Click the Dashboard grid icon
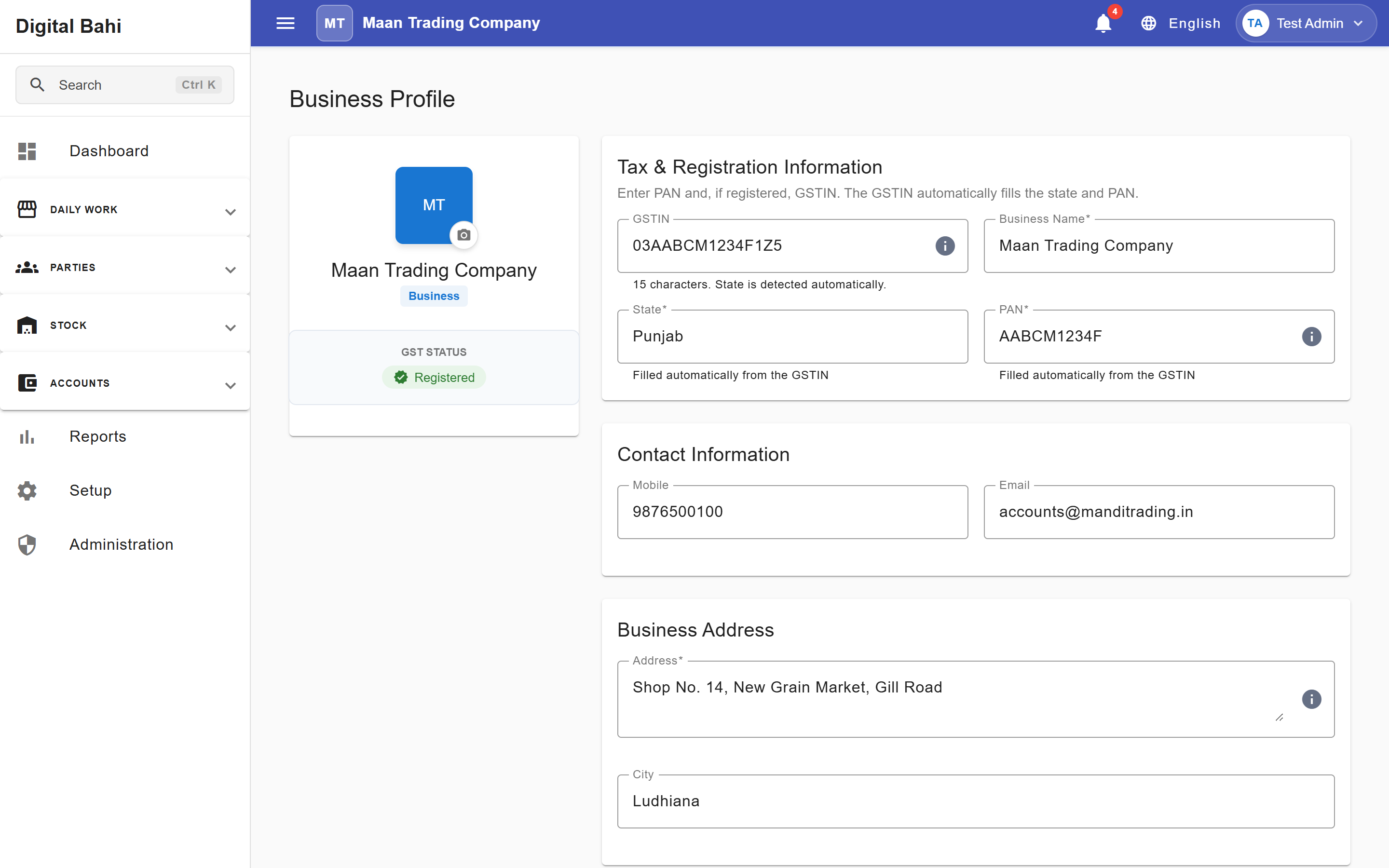Viewport: 1389px width, 868px height. pos(27,151)
